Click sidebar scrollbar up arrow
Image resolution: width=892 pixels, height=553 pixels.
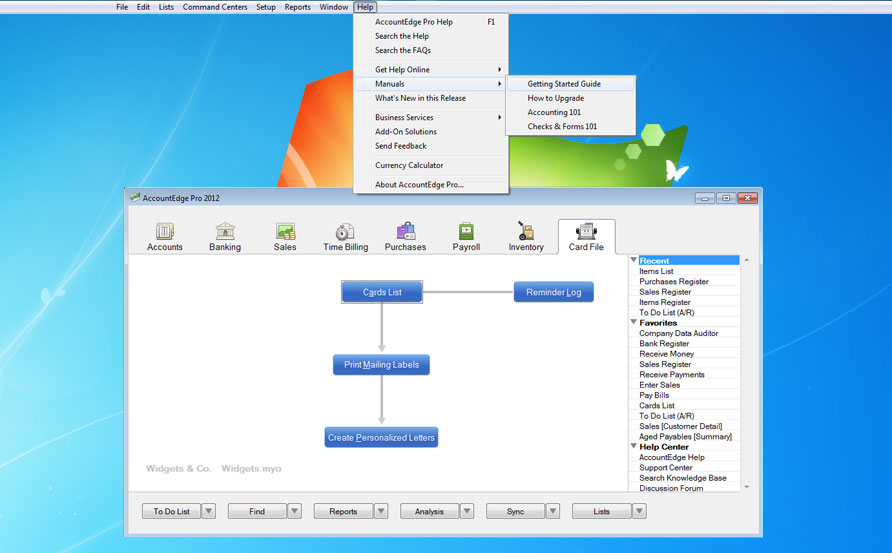pyautogui.click(x=747, y=260)
